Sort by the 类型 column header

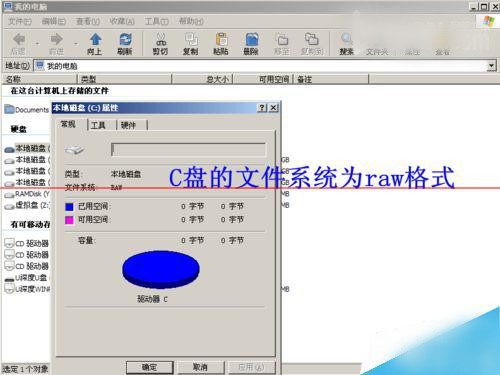point(125,79)
